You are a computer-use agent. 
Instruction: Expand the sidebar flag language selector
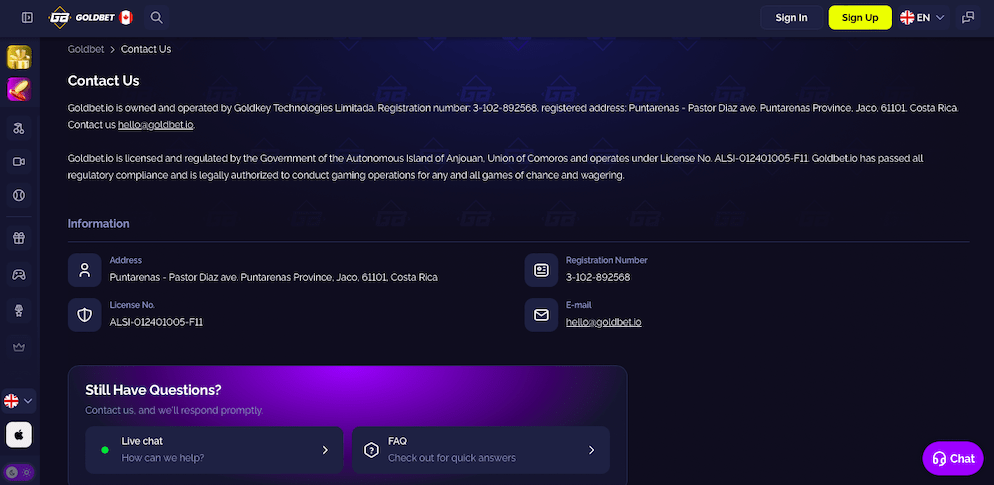(18, 401)
